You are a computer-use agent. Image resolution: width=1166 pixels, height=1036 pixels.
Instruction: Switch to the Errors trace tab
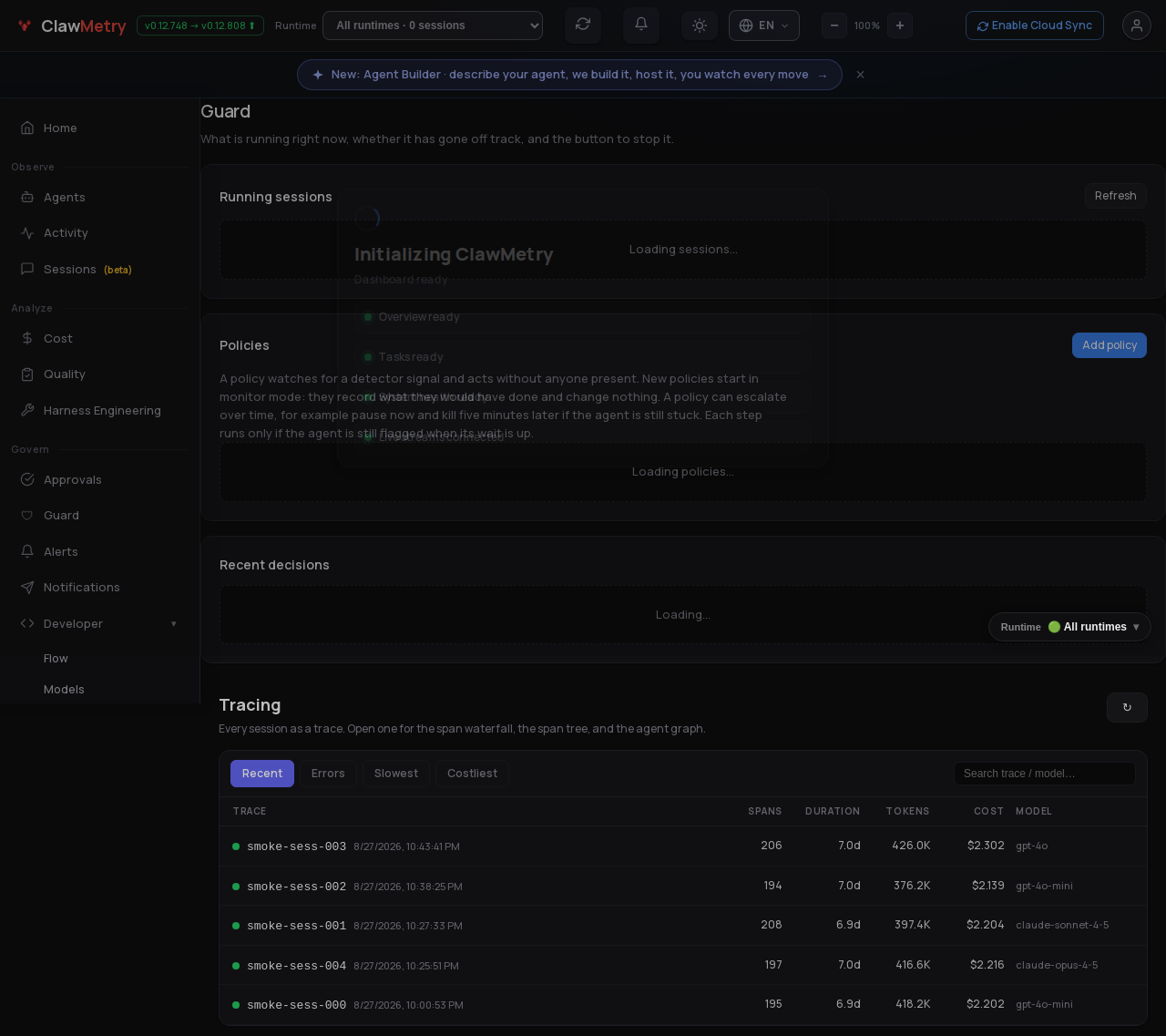(x=328, y=774)
